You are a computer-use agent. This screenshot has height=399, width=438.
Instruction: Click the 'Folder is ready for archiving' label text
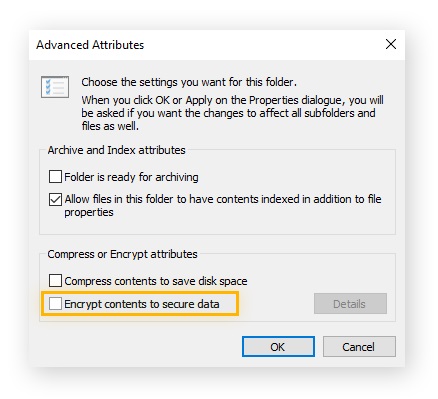[131, 177]
